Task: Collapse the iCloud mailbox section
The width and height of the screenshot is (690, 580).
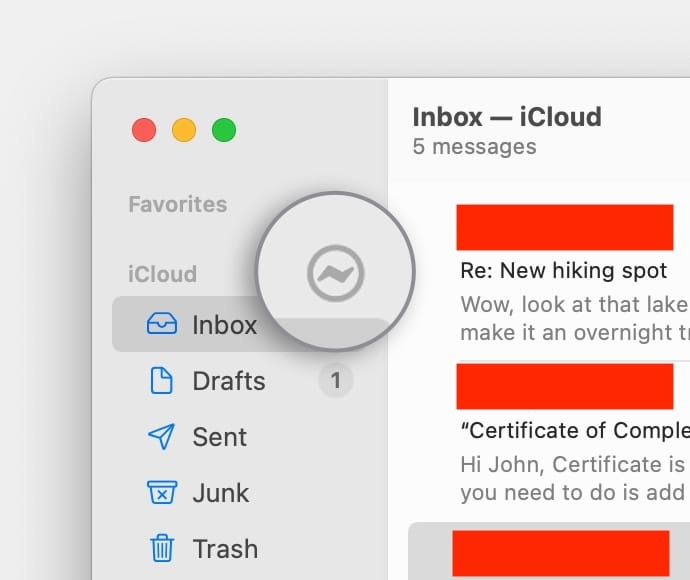Action: click(x=162, y=274)
